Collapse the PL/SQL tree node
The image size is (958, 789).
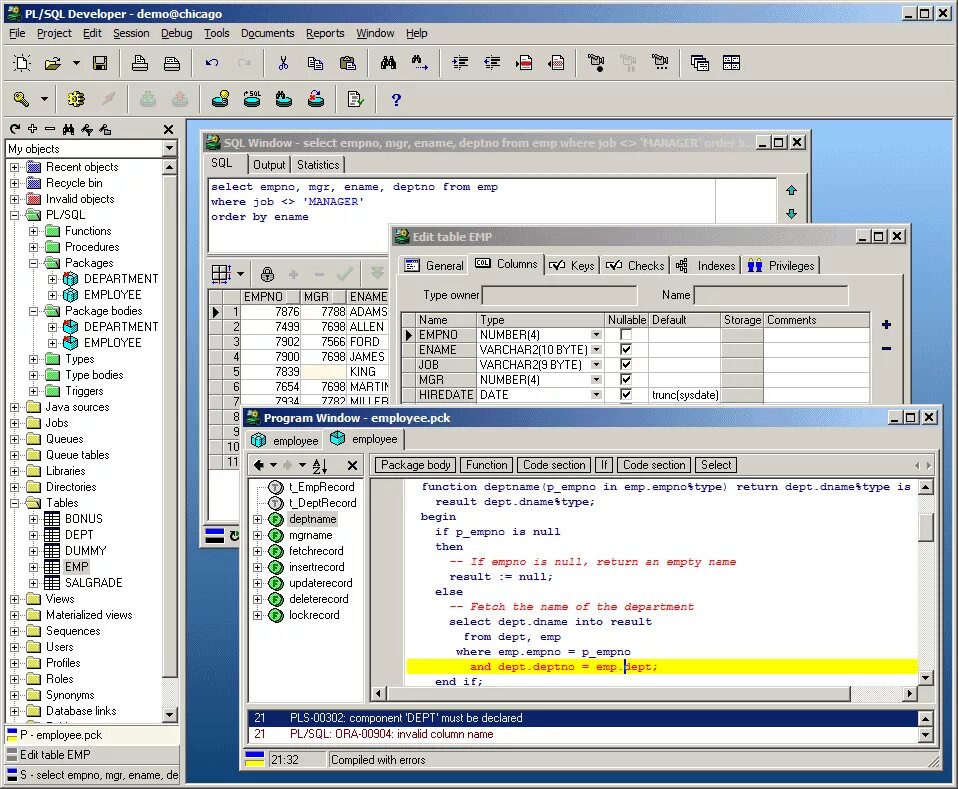pyautogui.click(x=15, y=215)
